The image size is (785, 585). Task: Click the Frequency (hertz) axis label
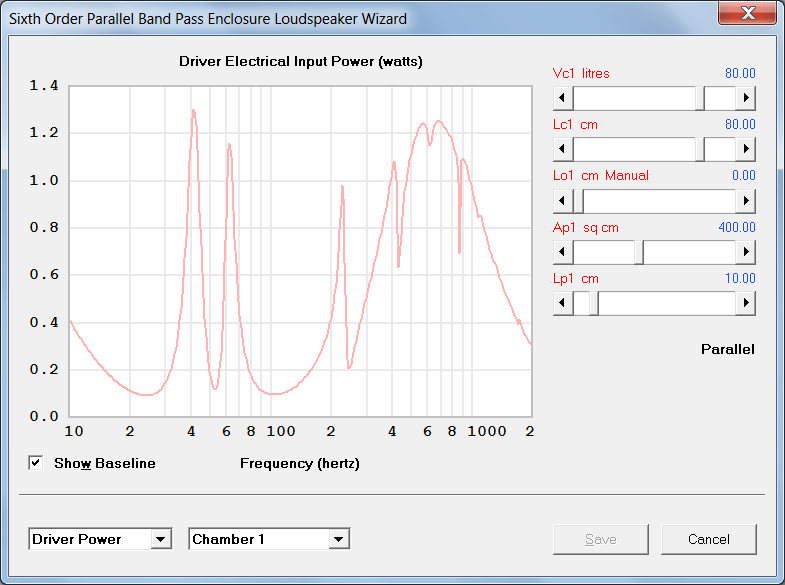coord(300,463)
